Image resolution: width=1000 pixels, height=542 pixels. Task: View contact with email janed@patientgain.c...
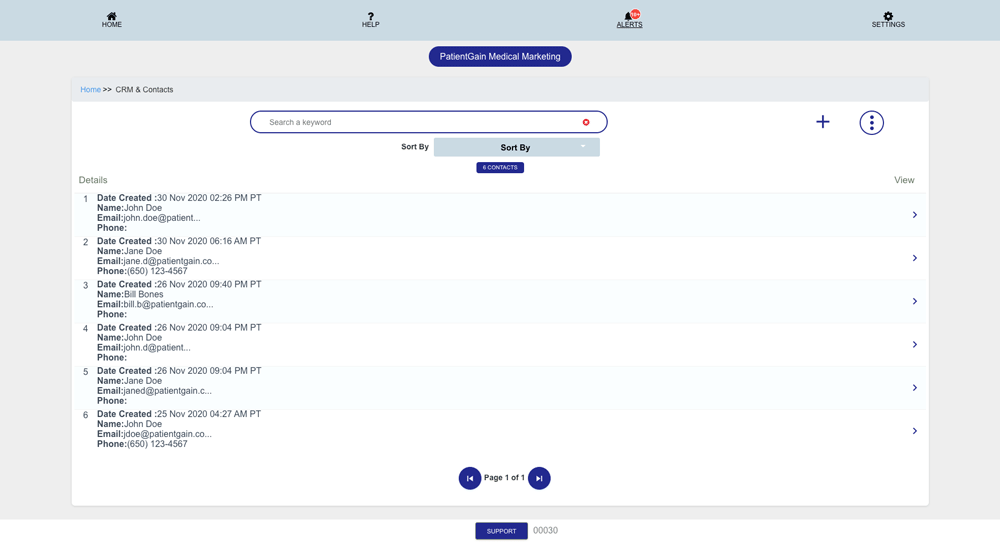point(915,388)
